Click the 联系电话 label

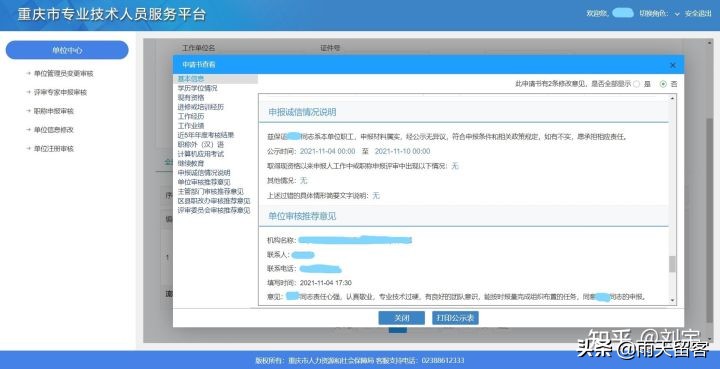click(x=281, y=268)
